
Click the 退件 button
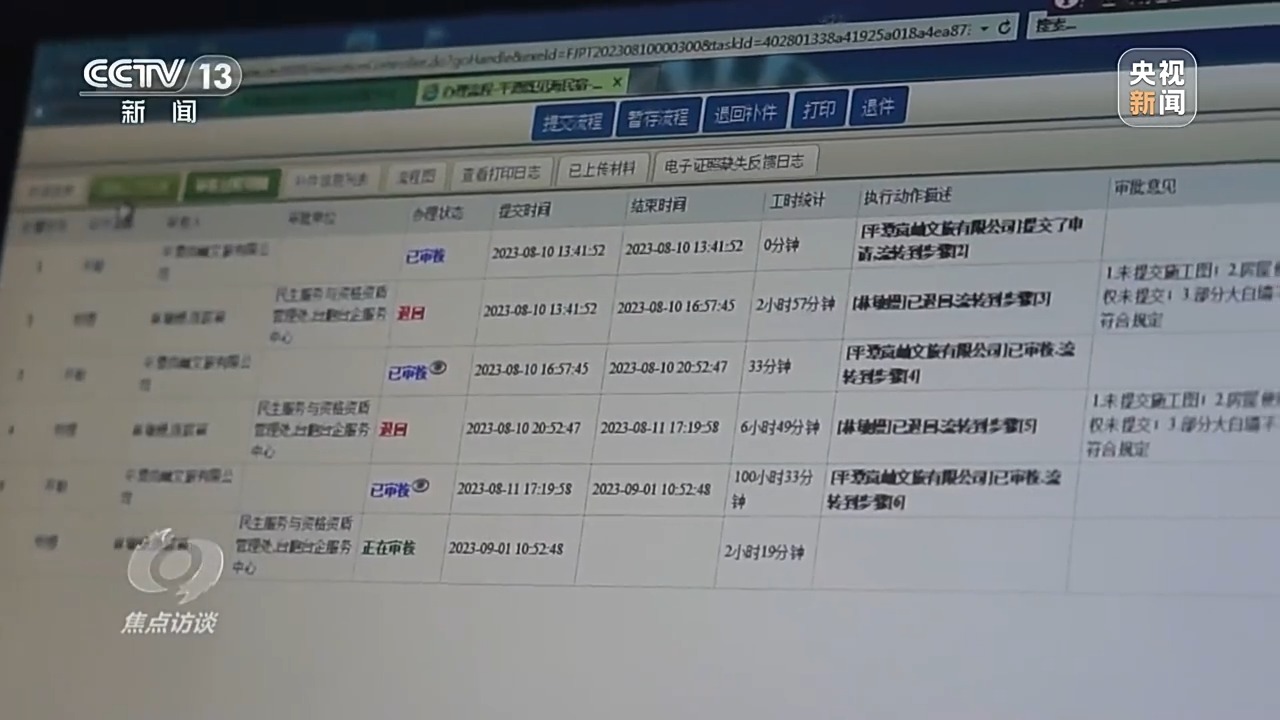click(x=878, y=107)
